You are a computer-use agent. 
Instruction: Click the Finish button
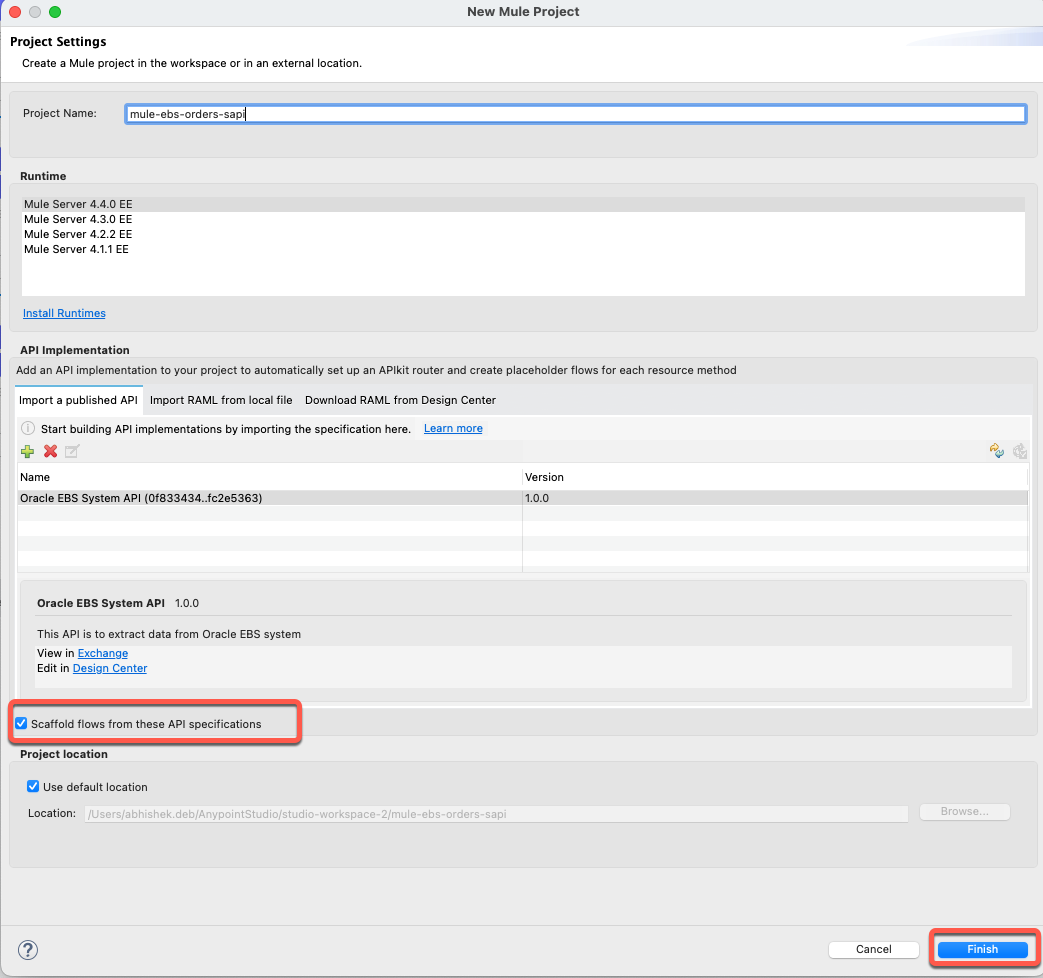pyautogui.click(x=982, y=949)
